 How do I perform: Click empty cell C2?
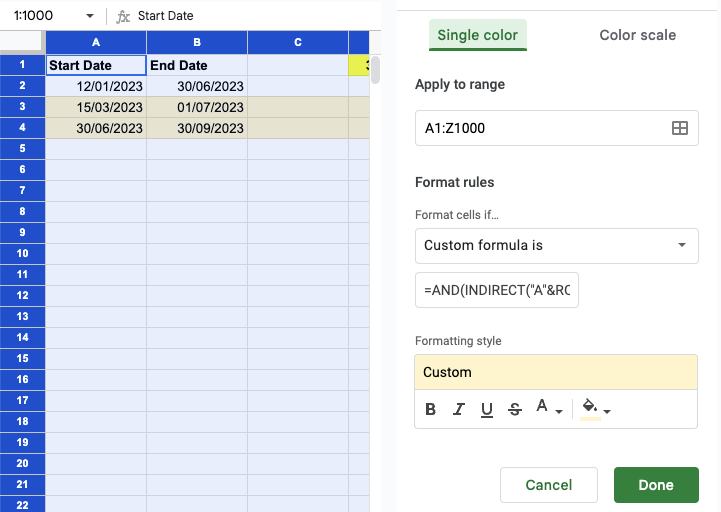click(298, 86)
